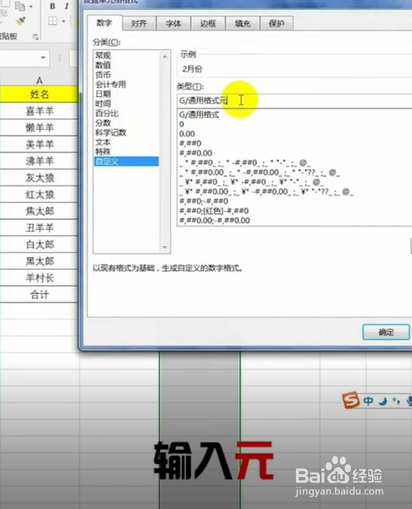This screenshot has width=412, height=509.
Task: Choose format #,##0.00 in type list
Action: click(196, 153)
